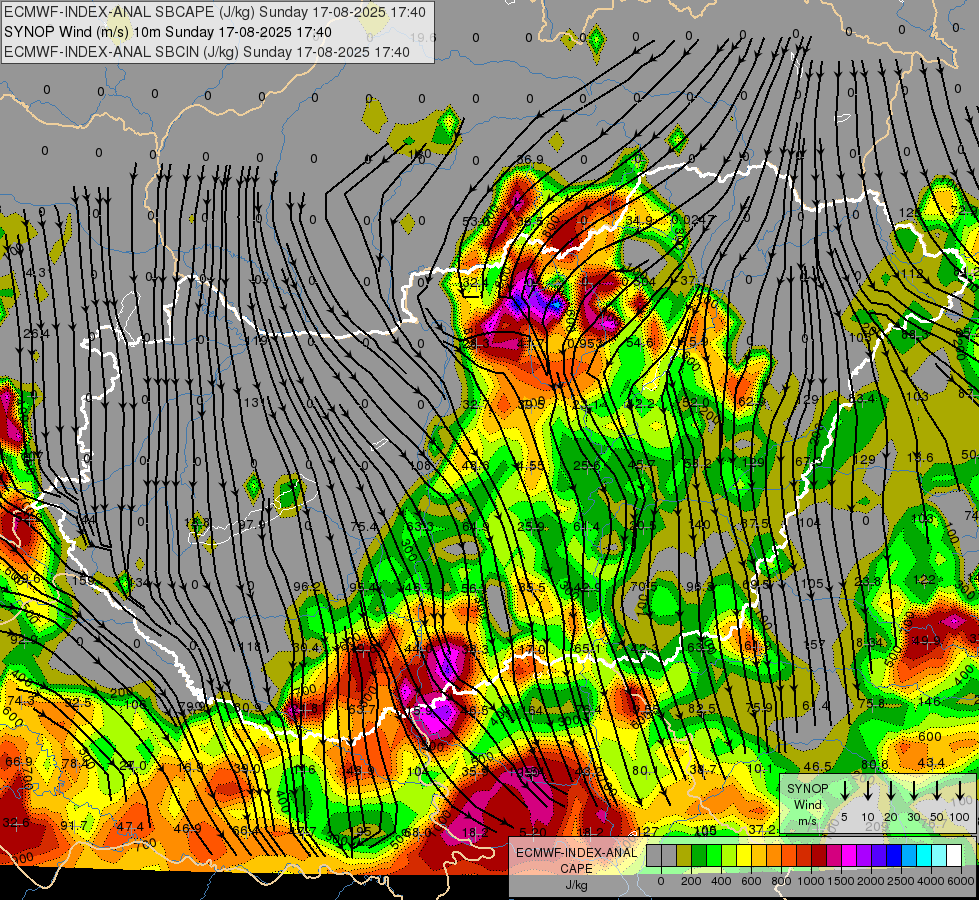The height and width of the screenshot is (900, 979).
Task: Click the '112' station value on the map
Action: [912, 274]
